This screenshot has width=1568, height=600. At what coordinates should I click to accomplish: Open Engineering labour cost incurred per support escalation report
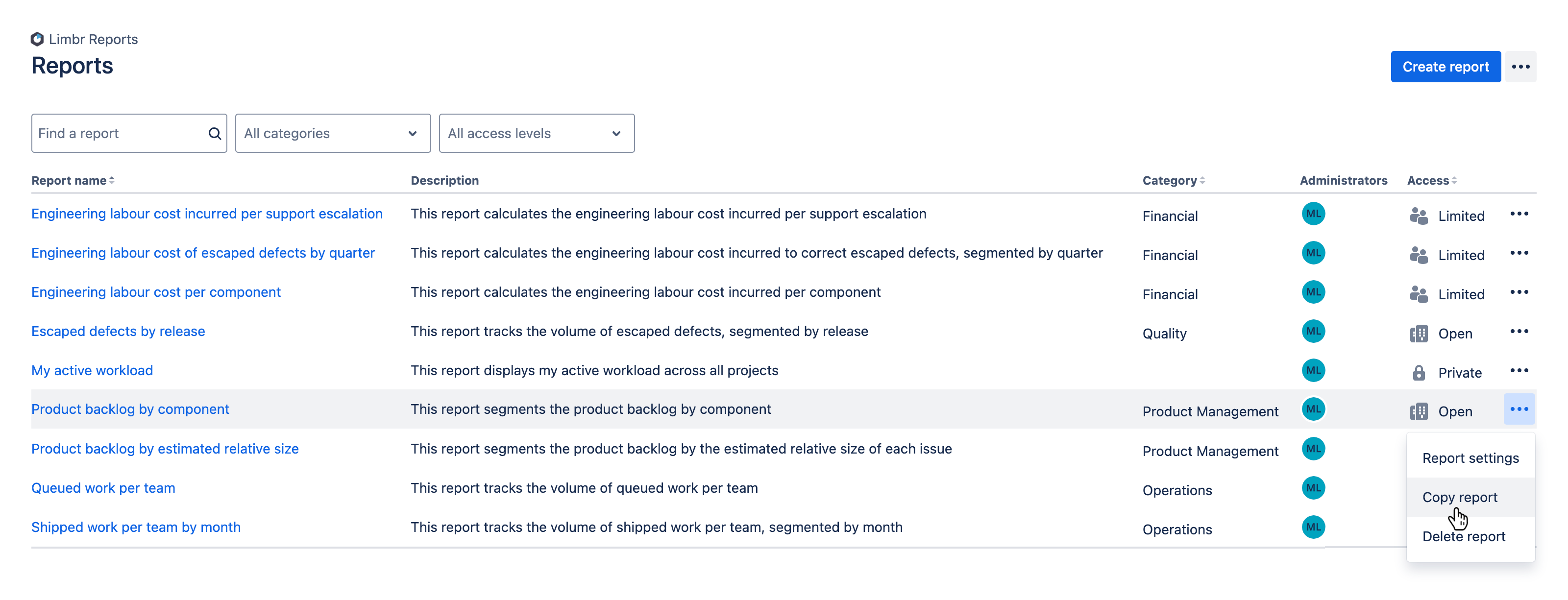coord(207,214)
